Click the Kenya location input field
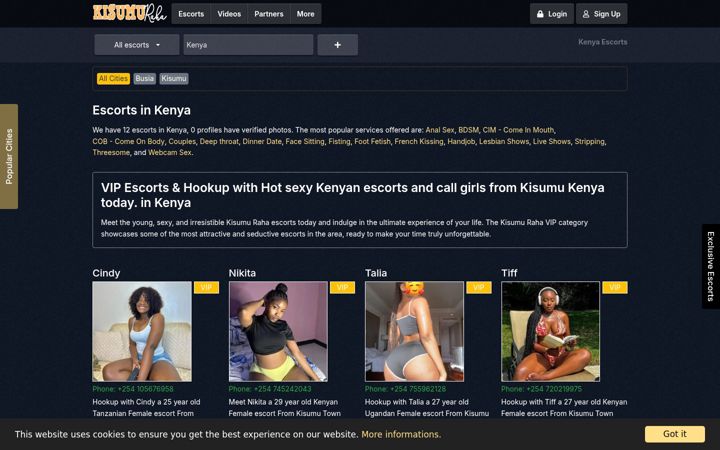Image resolution: width=720 pixels, height=450 pixels. [248, 45]
